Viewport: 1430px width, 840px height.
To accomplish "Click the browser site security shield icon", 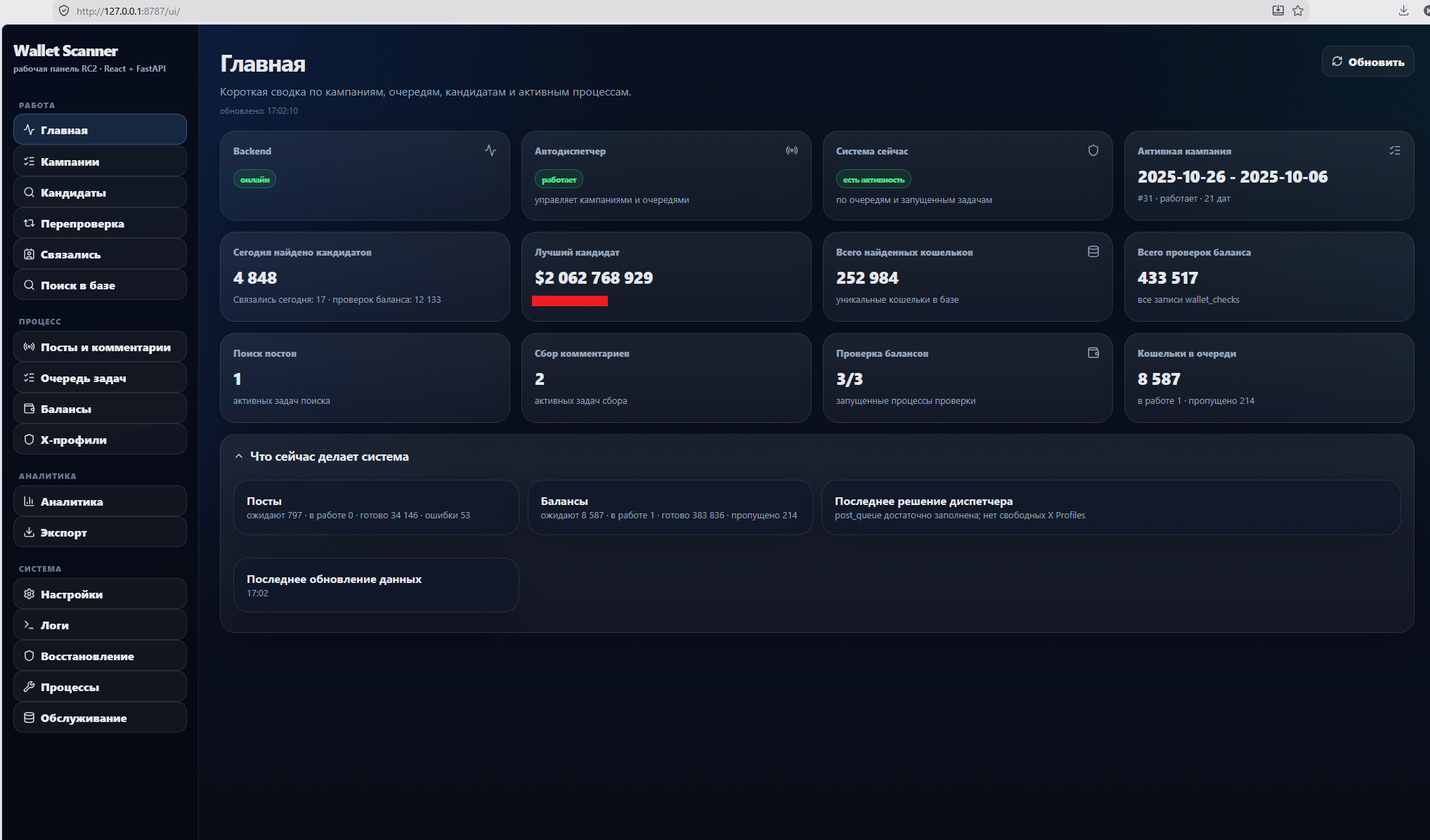I will point(64,11).
